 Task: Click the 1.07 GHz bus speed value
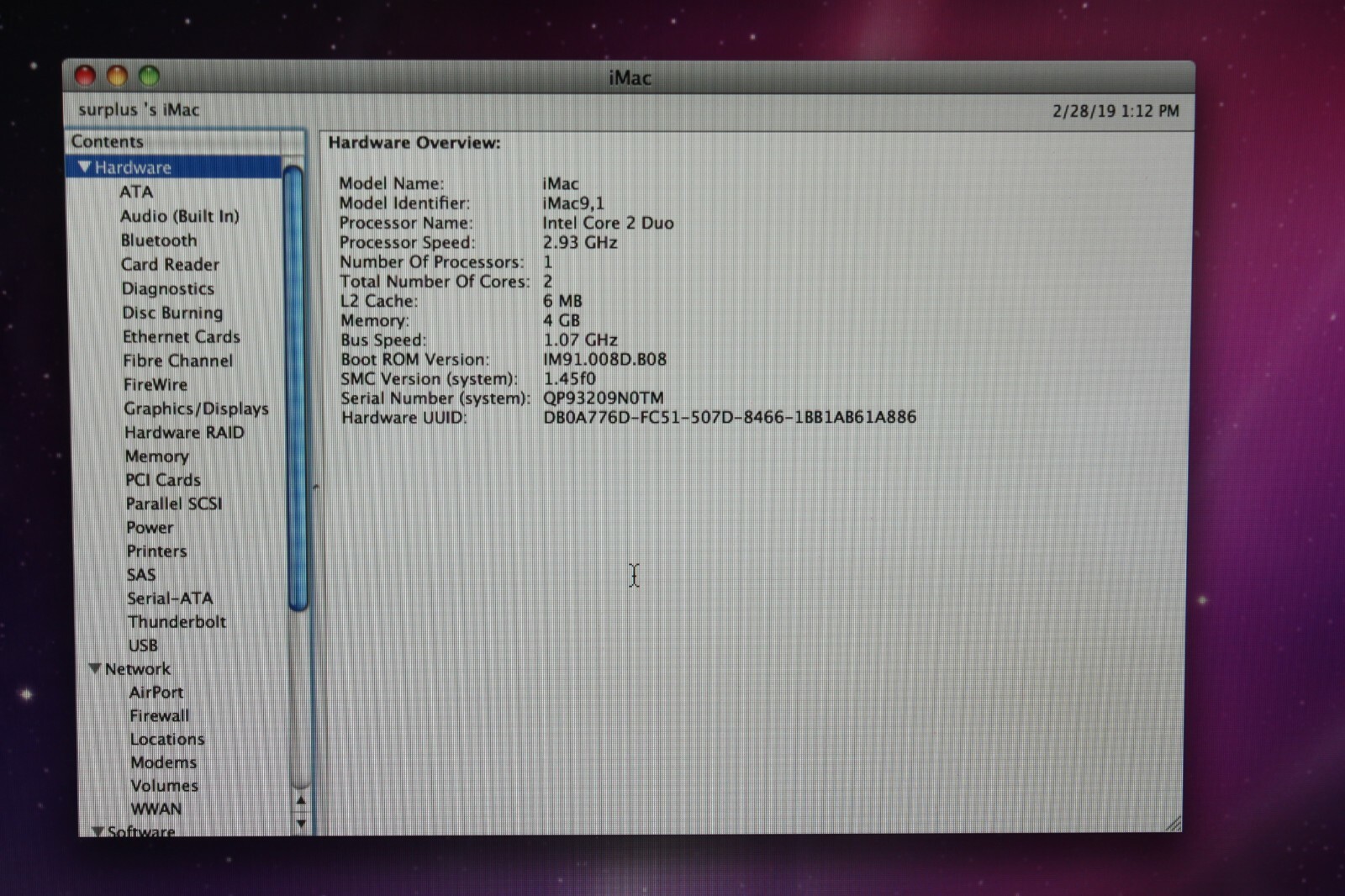580,340
